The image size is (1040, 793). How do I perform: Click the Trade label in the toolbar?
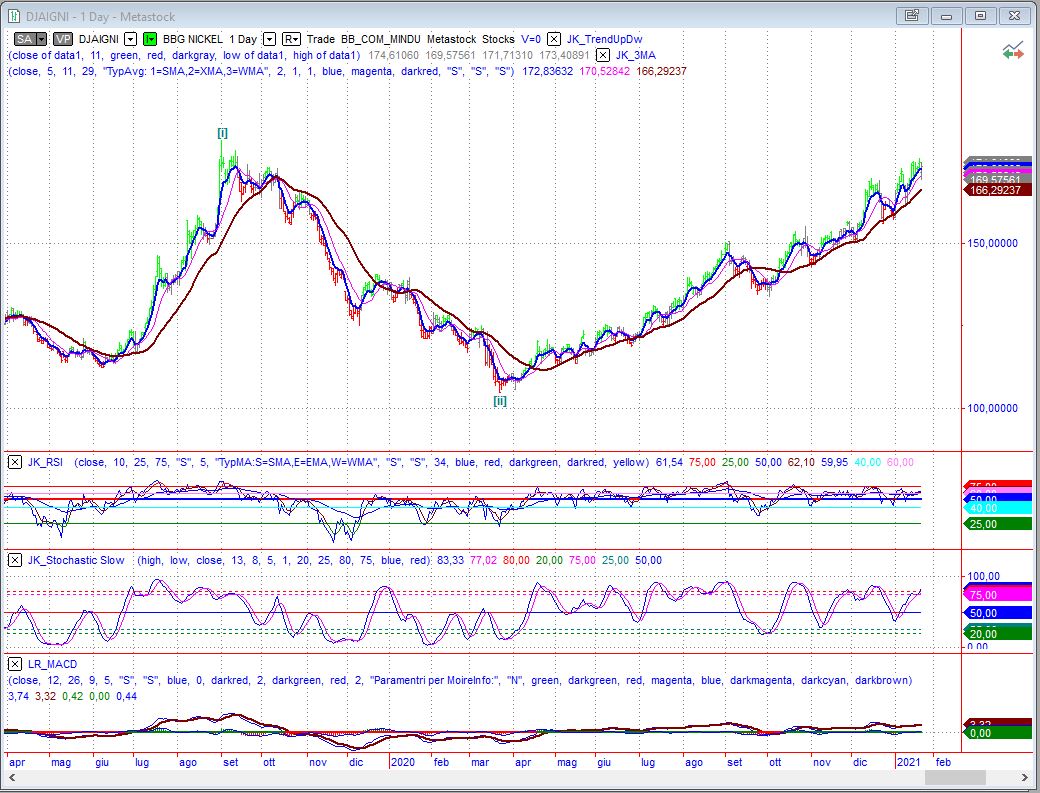click(x=320, y=39)
